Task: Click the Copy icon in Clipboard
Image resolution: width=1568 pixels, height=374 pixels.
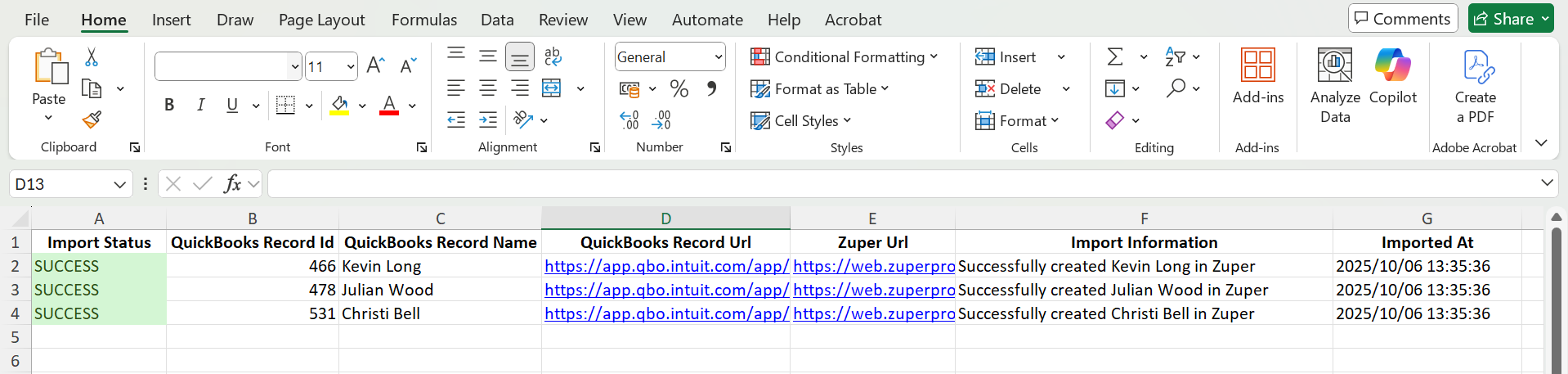Action: tap(92, 88)
